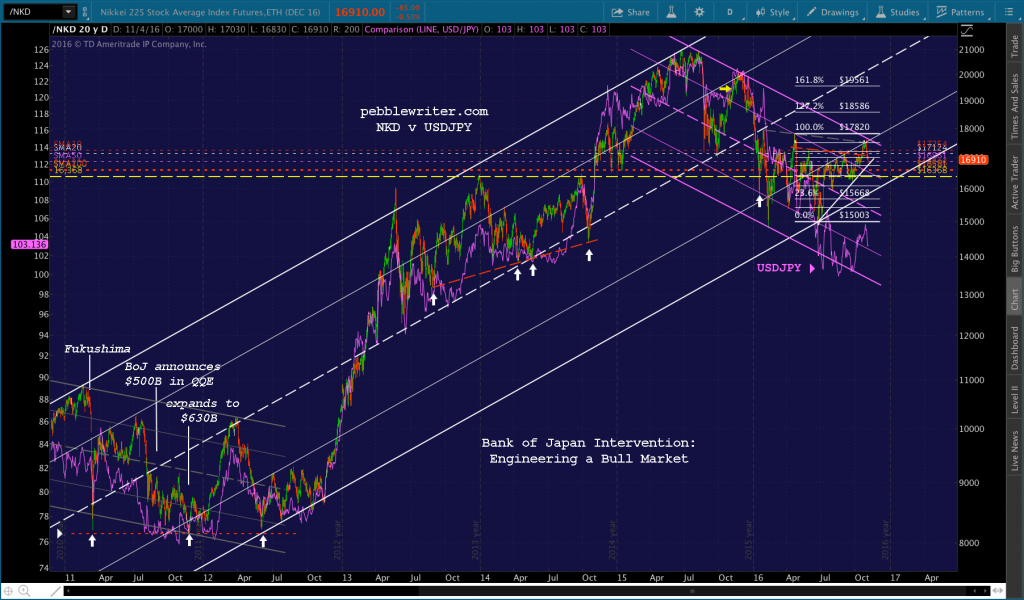
Task: Click the 103.136 USDJPY price bubble
Action: point(29,244)
